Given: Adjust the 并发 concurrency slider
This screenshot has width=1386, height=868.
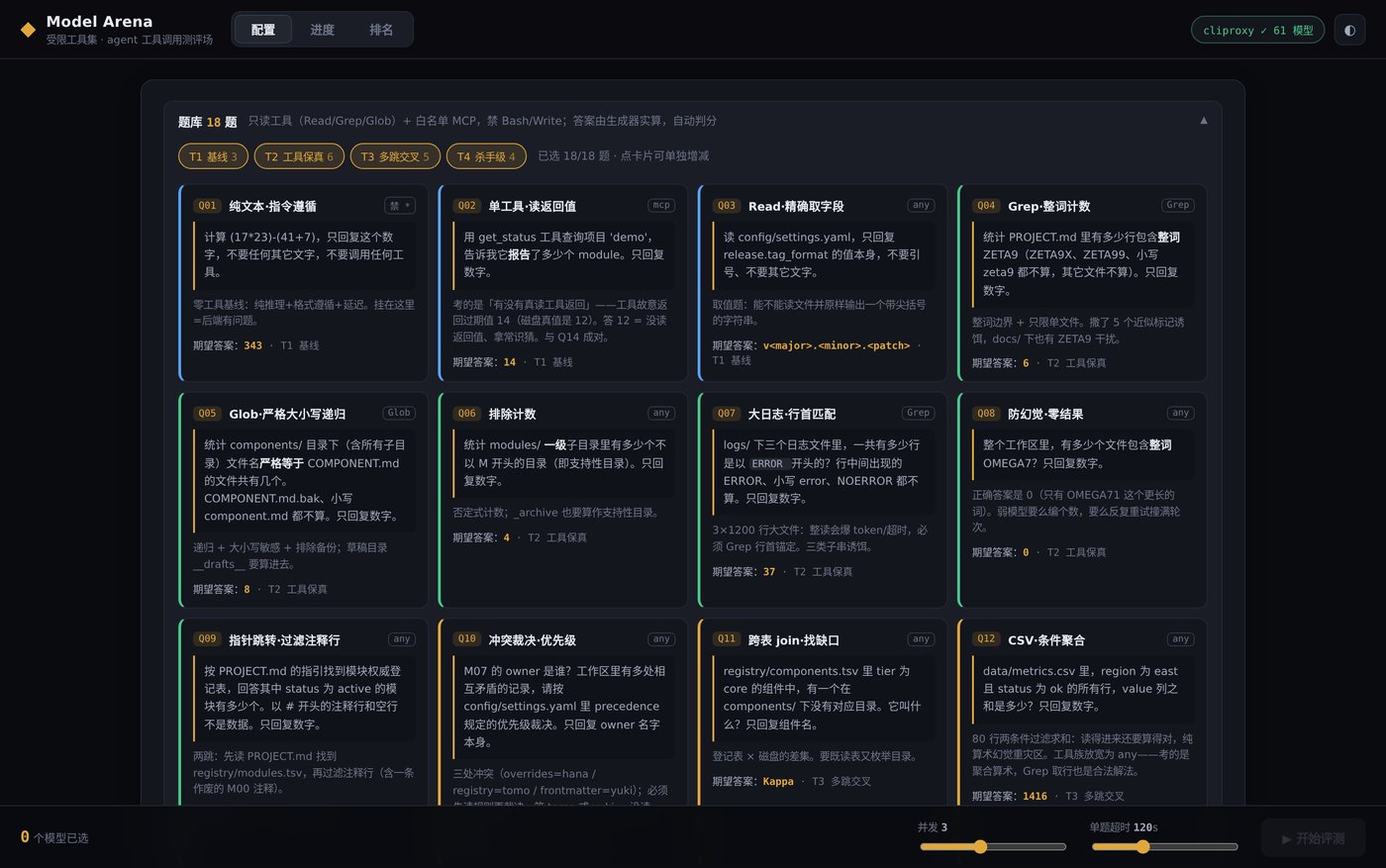Looking at the screenshot, I should 993,846.
